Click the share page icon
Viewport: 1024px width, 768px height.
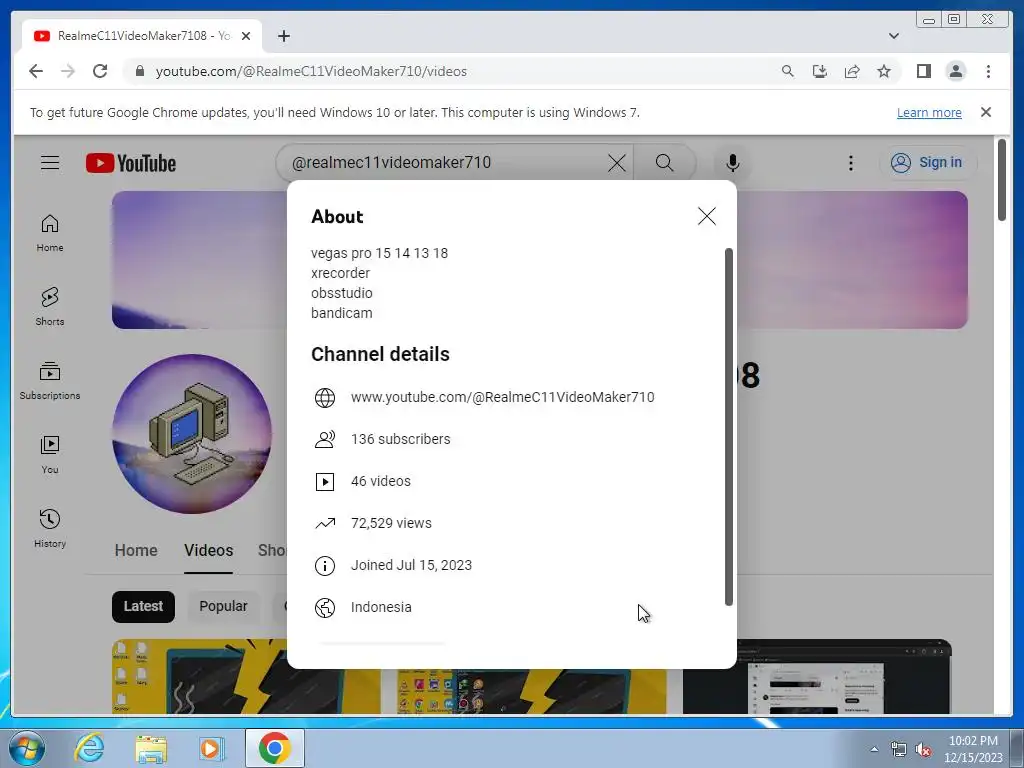852,71
